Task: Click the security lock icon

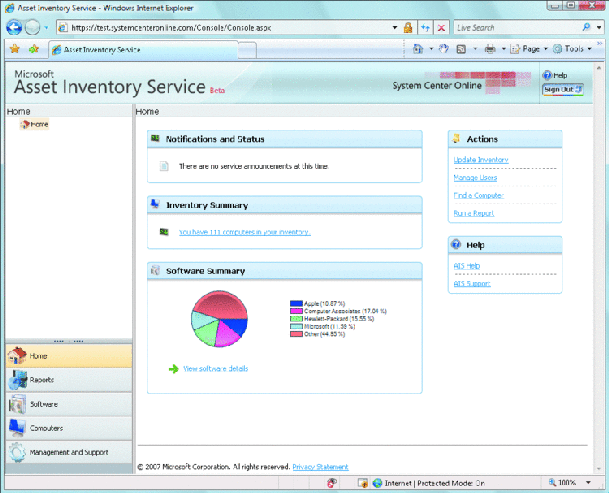Action: 407,28
